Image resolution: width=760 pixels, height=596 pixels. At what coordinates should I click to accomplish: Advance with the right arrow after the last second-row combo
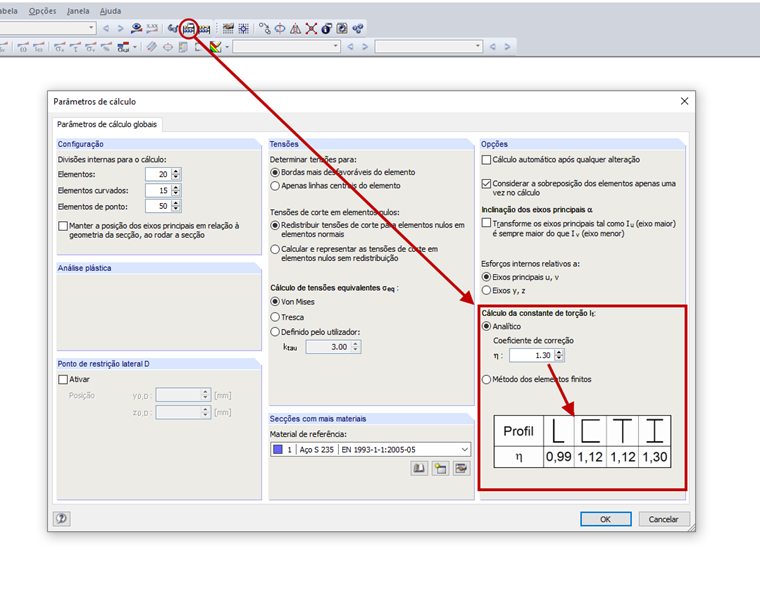pos(507,47)
